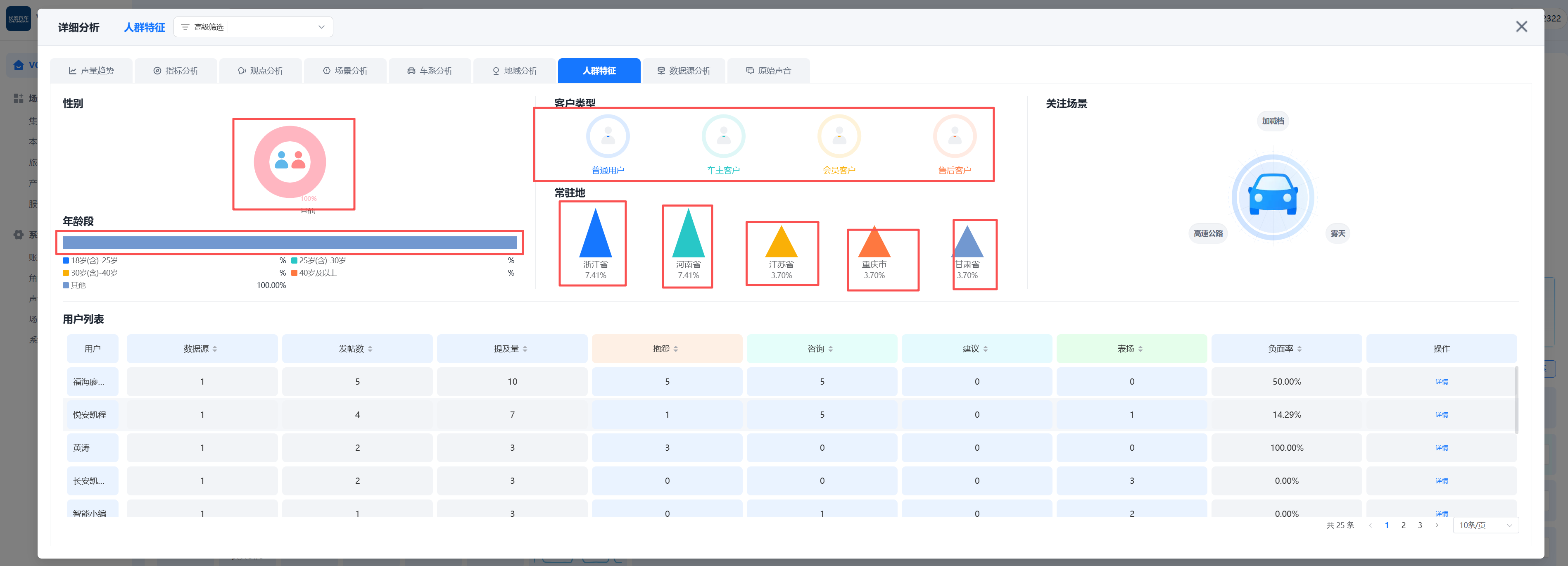This screenshot has height=566, width=1568.
Task: Click the 车主客户 customer type icon
Action: [x=723, y=137]
